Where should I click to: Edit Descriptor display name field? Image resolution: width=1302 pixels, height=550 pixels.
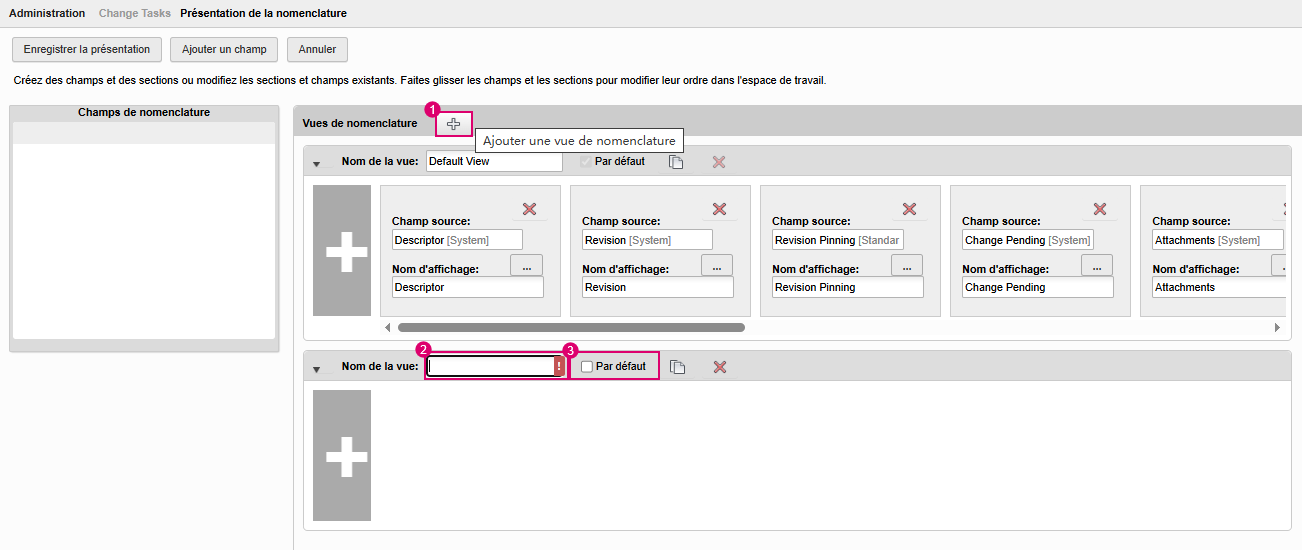pyautogui.click(x=468, y=287)
